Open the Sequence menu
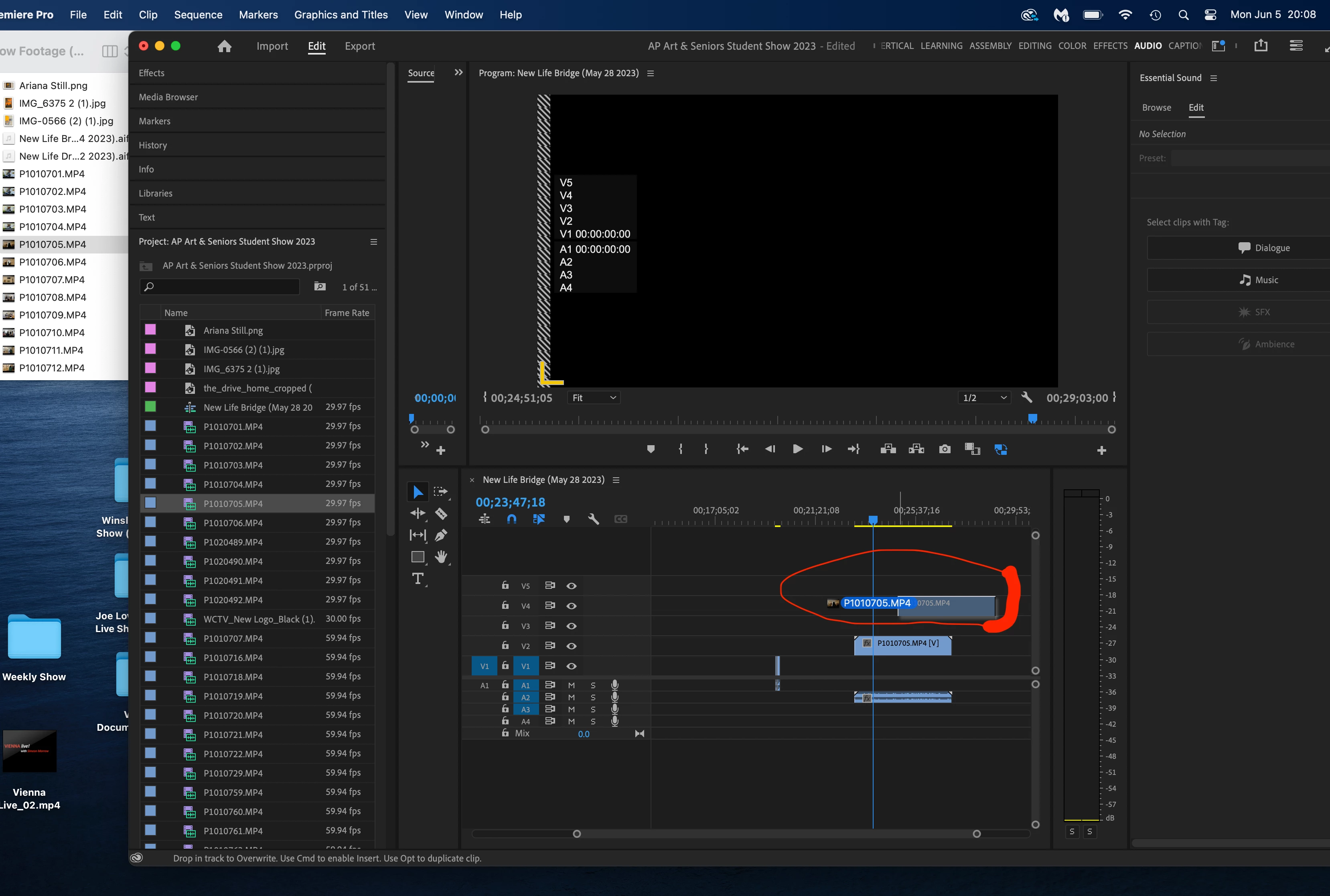This screenshot has height=896, width=1330. point(198,15)
